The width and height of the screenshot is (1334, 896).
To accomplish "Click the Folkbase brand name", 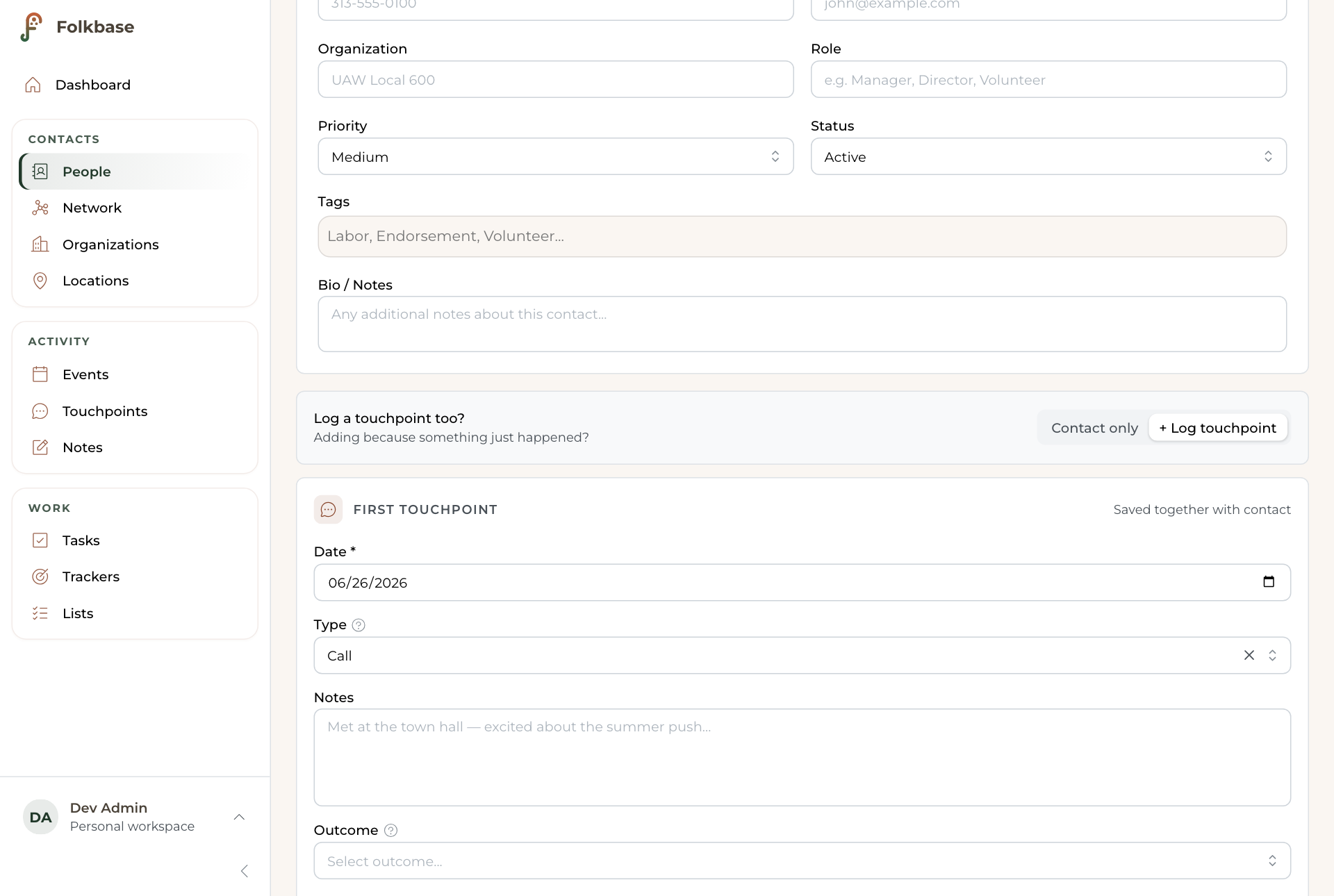I will 95,27.
